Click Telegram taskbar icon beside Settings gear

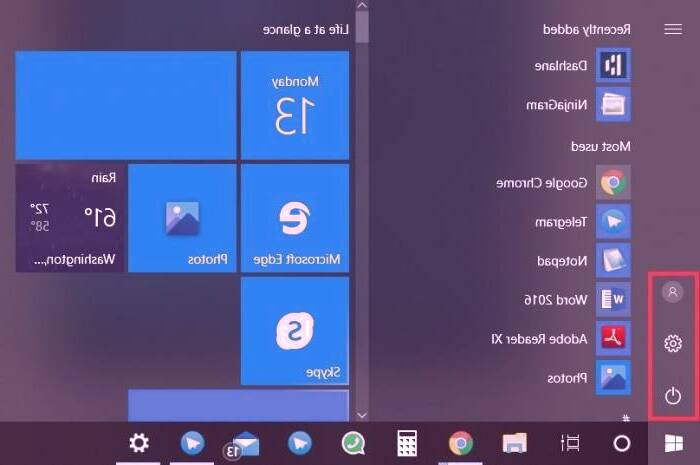pyautogui.click(x=192, y=444)
